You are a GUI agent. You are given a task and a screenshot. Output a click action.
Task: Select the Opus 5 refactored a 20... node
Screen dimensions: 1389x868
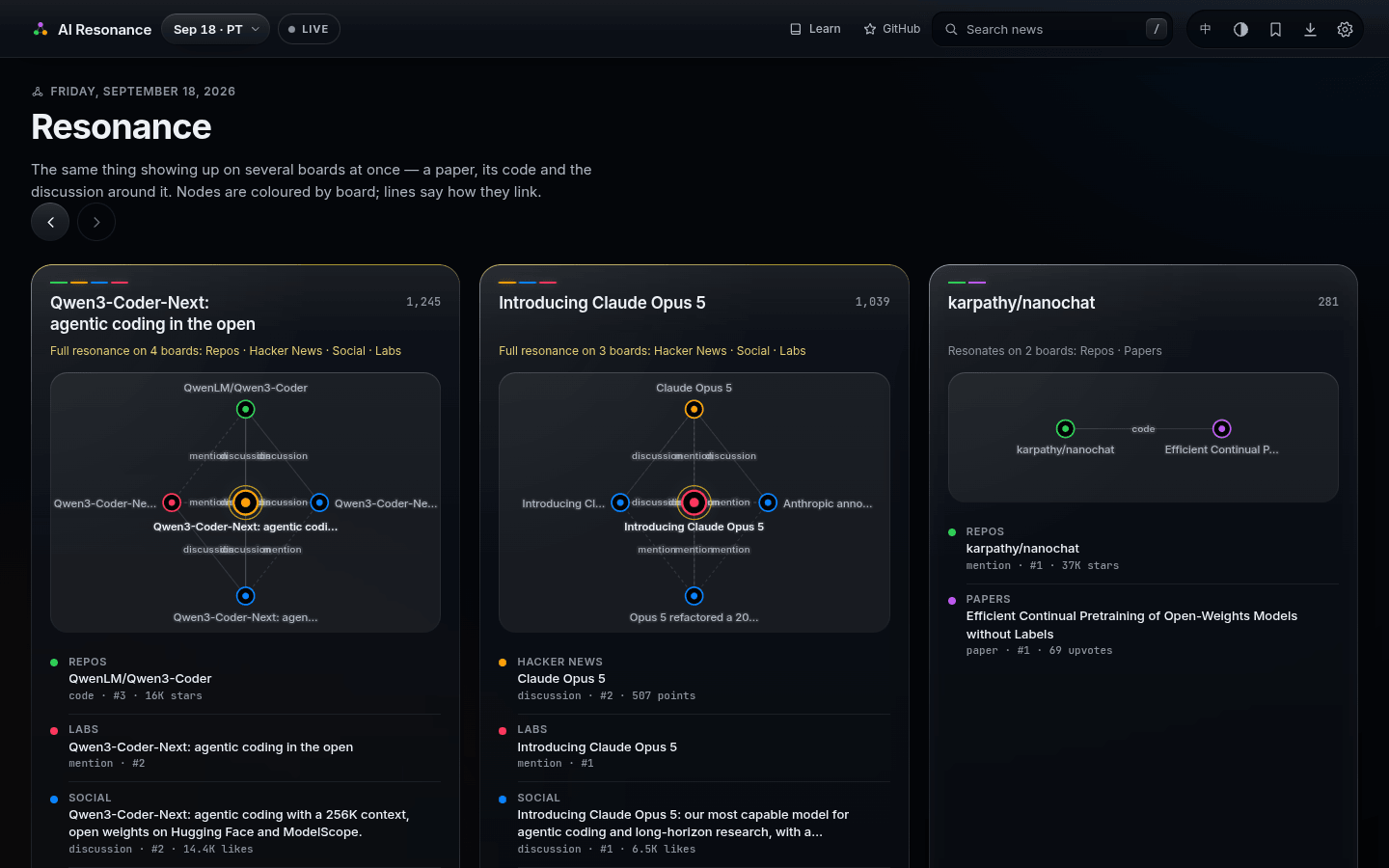(x=694, y=596)
